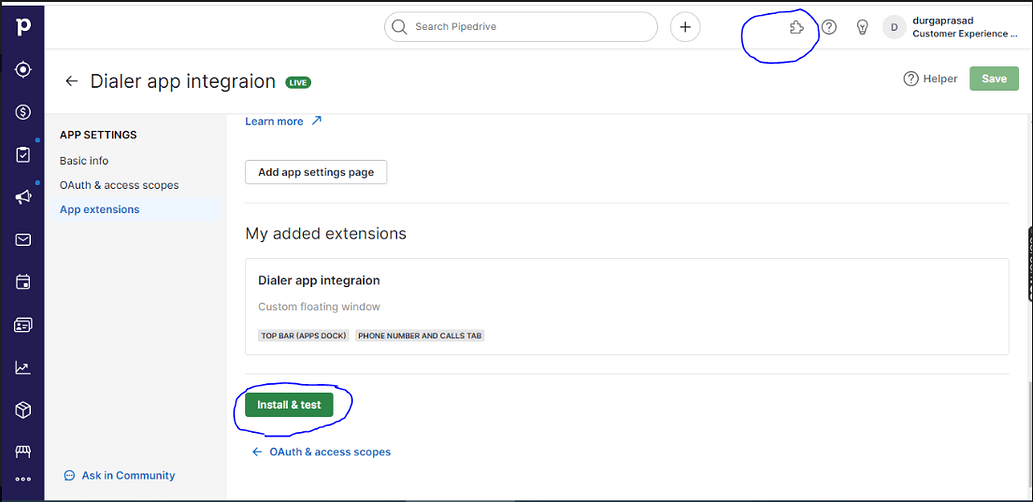
Task: Click the LIVE status badge
Action: click(x=298, y=82)
